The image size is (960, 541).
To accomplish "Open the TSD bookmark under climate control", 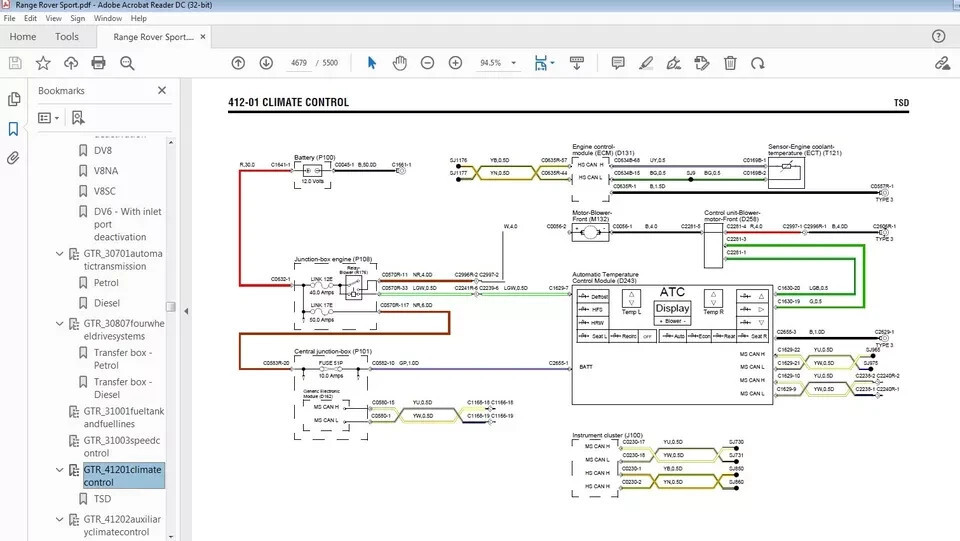I will tap(102, 498).
